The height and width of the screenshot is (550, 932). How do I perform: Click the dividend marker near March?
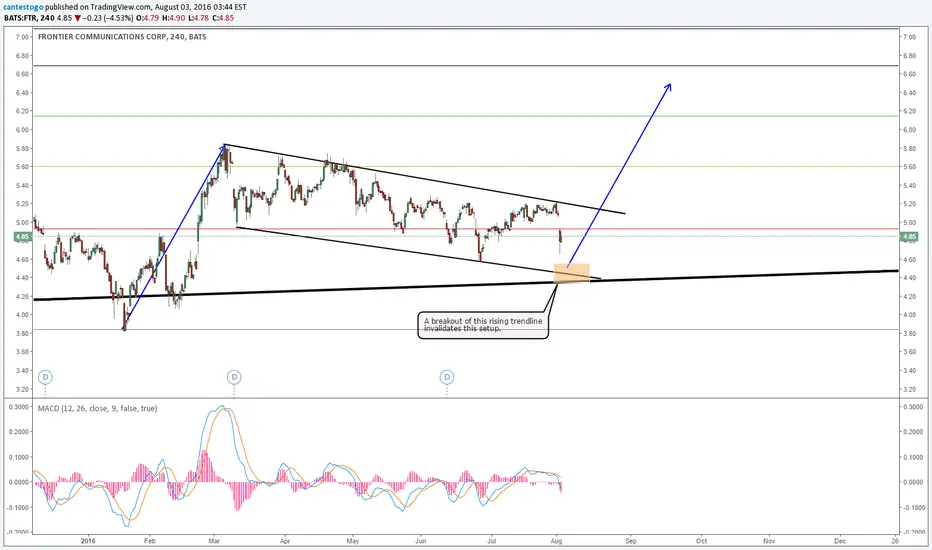click(234, 377)
